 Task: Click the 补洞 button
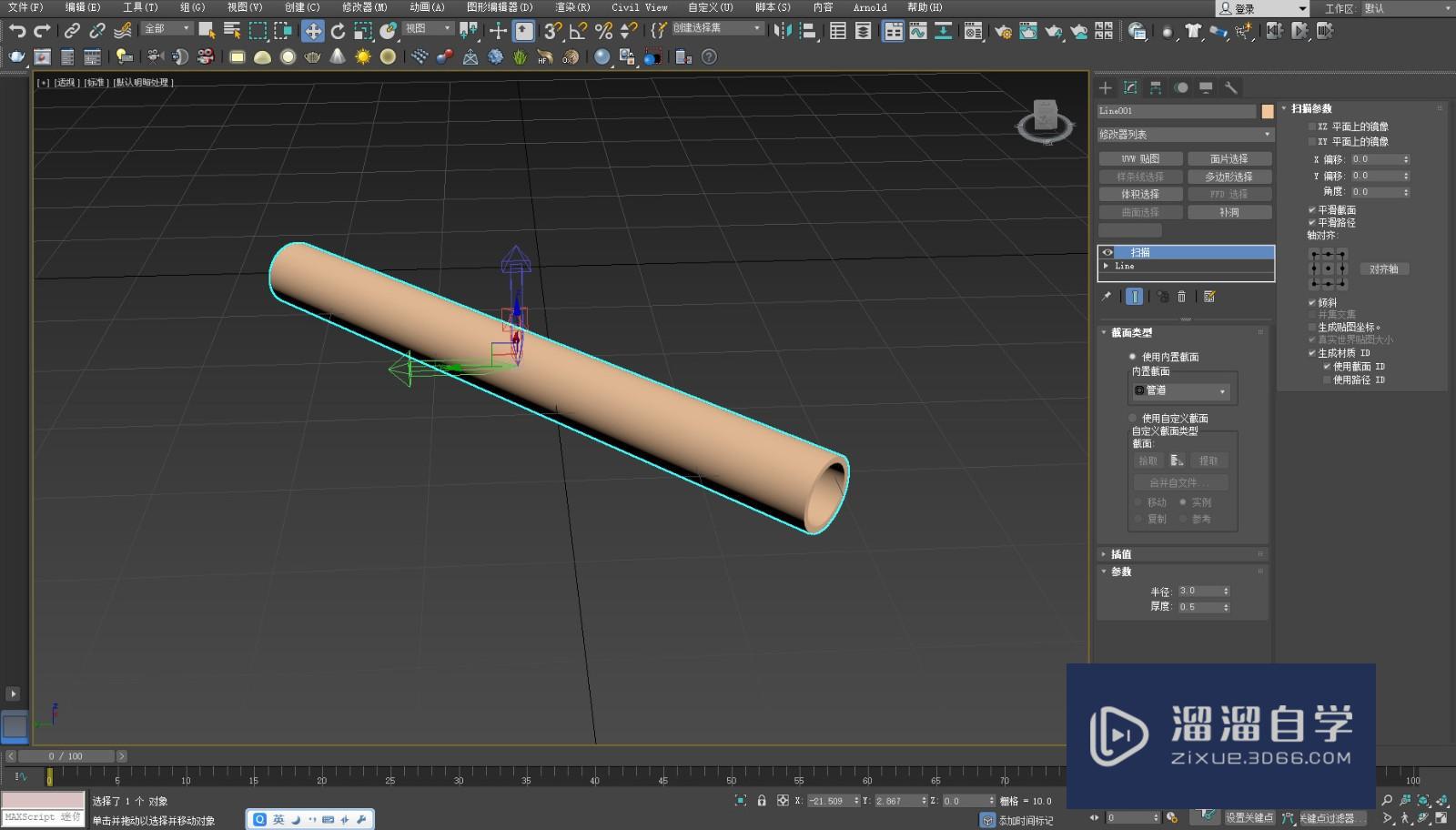pyautogui.click(x=1229, y=212)
